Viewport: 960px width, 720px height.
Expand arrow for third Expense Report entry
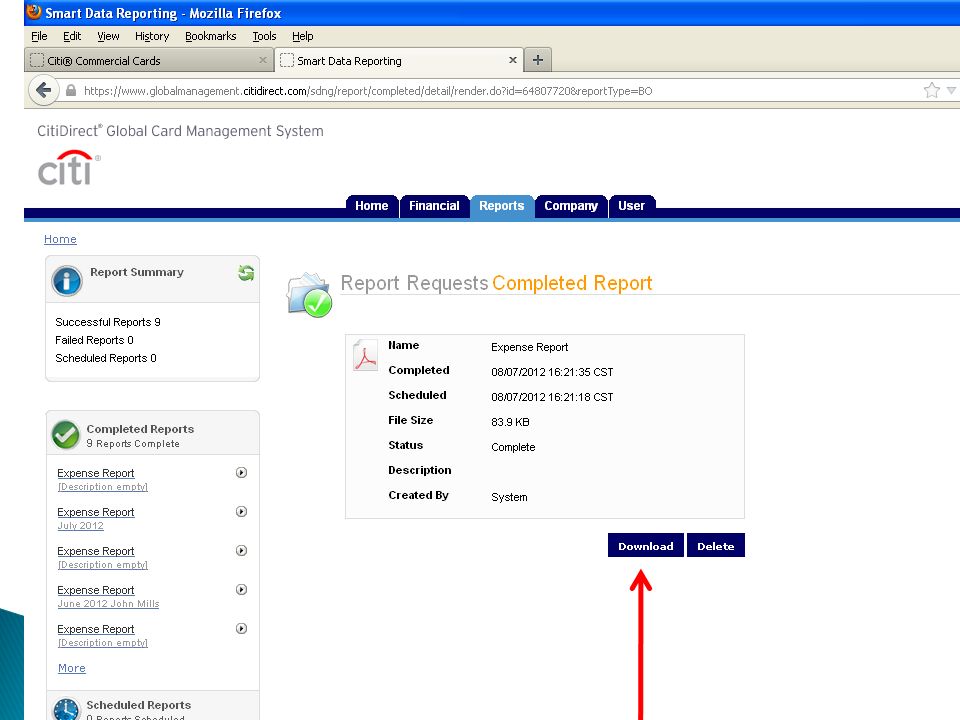click(x=241, y=551)
